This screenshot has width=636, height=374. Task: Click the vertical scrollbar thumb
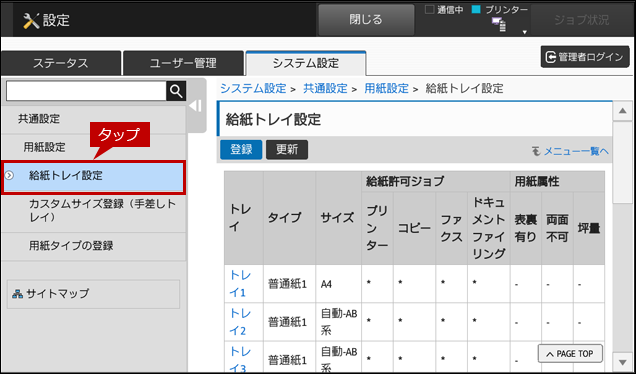coord(623,162)
